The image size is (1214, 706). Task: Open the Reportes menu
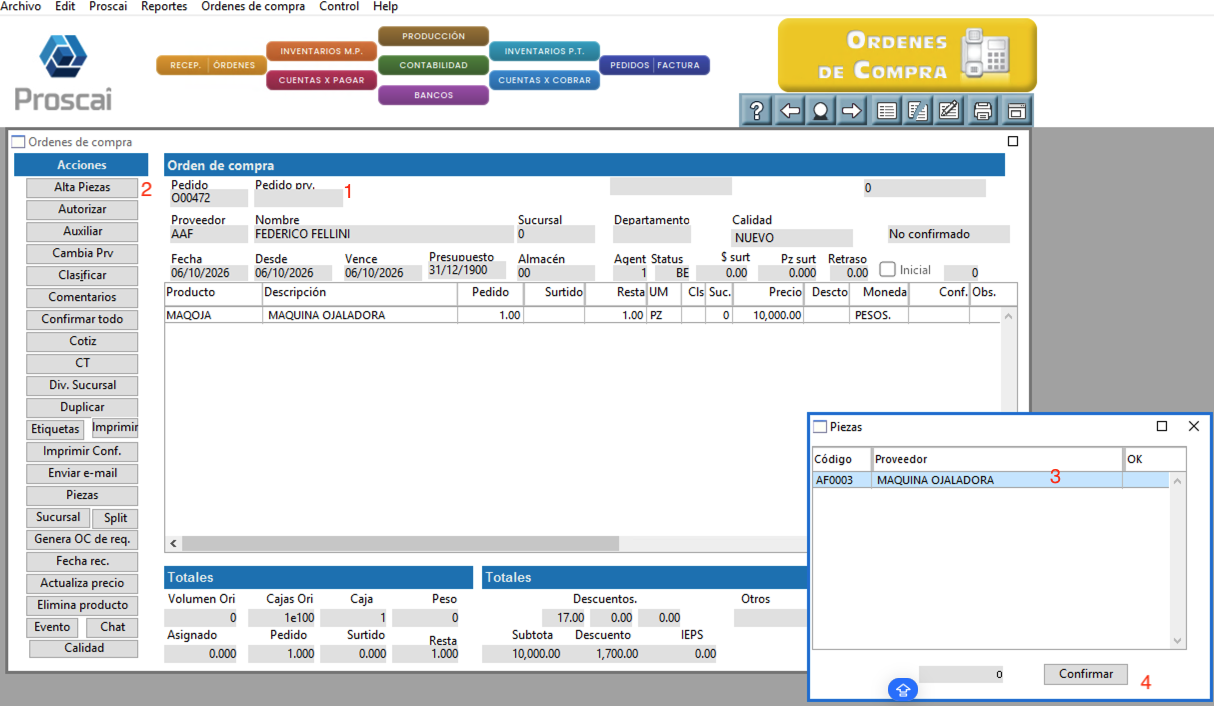(164, 6)
